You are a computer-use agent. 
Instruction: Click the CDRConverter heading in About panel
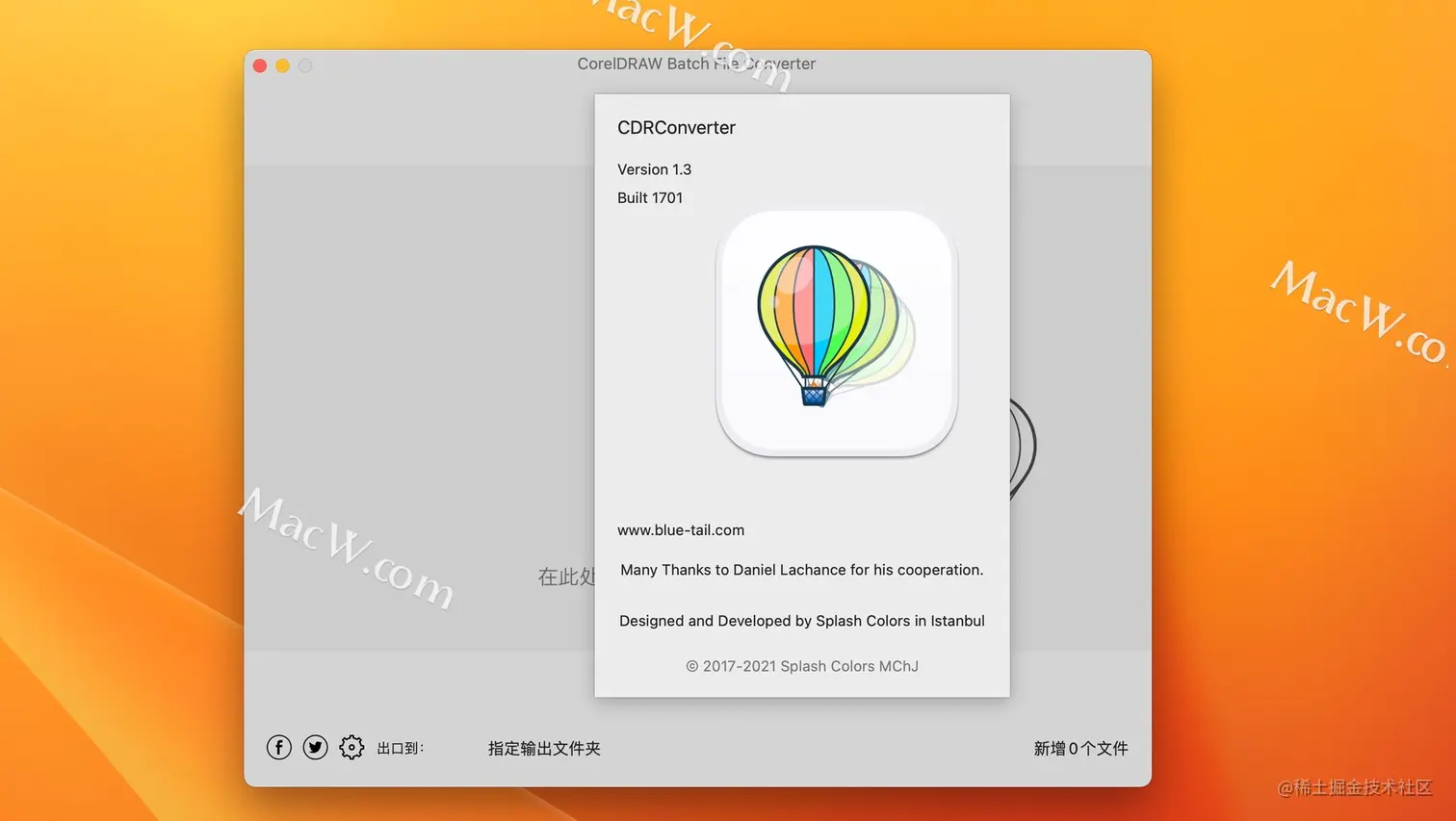pos(676,128)
